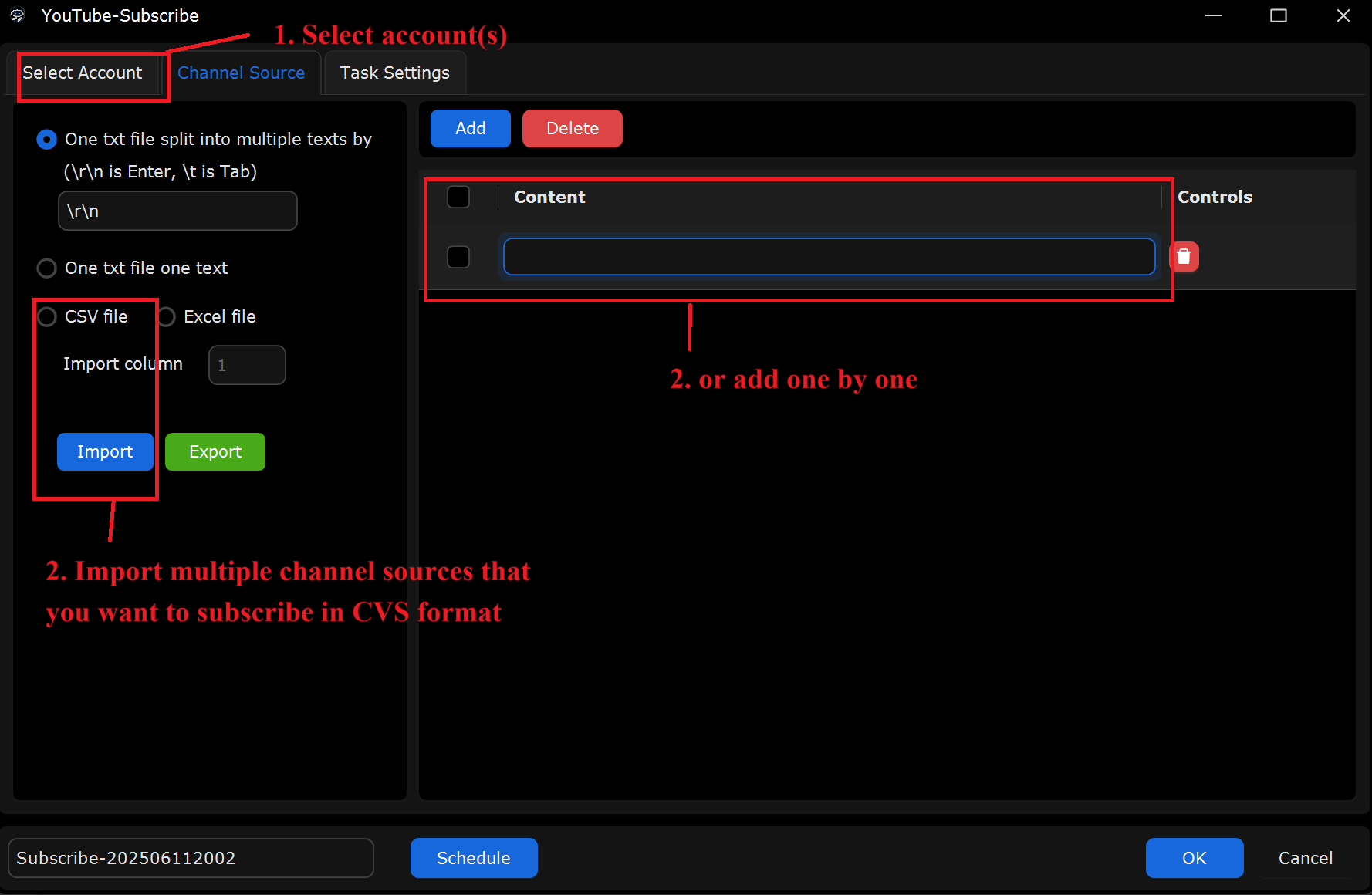The height and width of the screenshot is (895, 1372).
Task: Focus the split delimiter field showing \r\n
Action: pyautogui.click(x=177, y=211)
